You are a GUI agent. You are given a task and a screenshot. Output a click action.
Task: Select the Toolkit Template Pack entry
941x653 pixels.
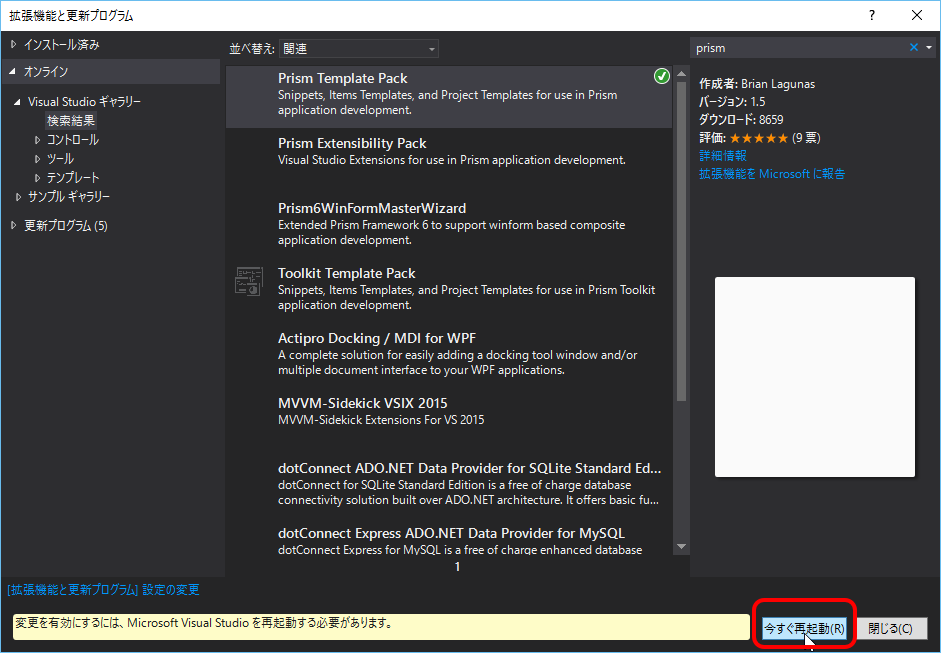coord(449,290)
